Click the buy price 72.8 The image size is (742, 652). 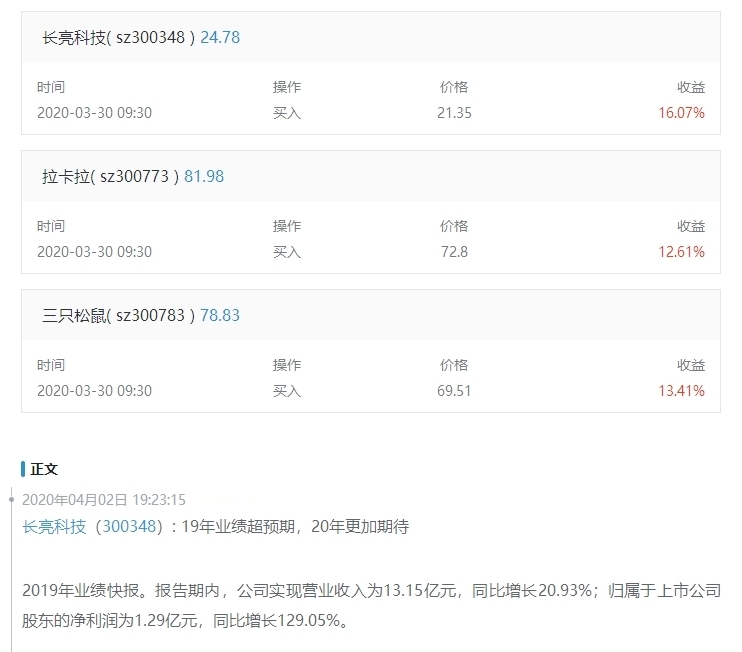click(x=454, y=252)
